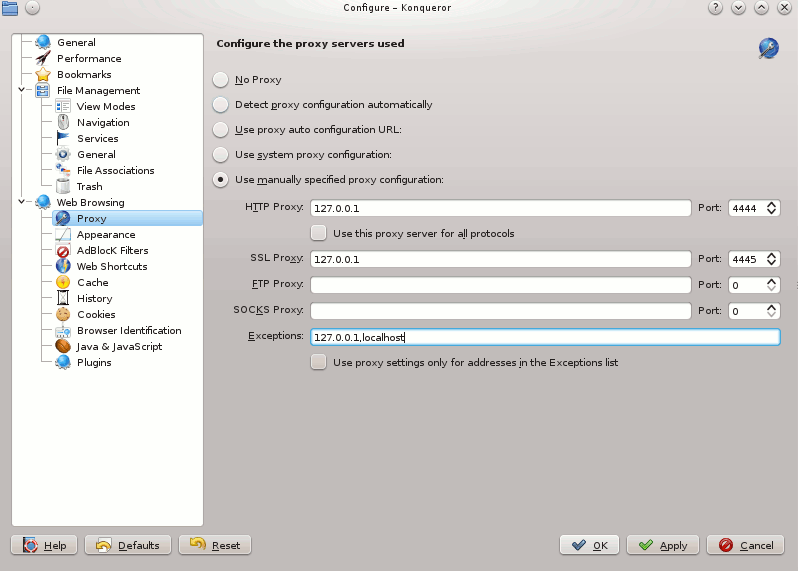Click the empty SOCKS Proxy address field
Image resolution: width=798 pixels, height=571 pixels.
tap(501, 310)
